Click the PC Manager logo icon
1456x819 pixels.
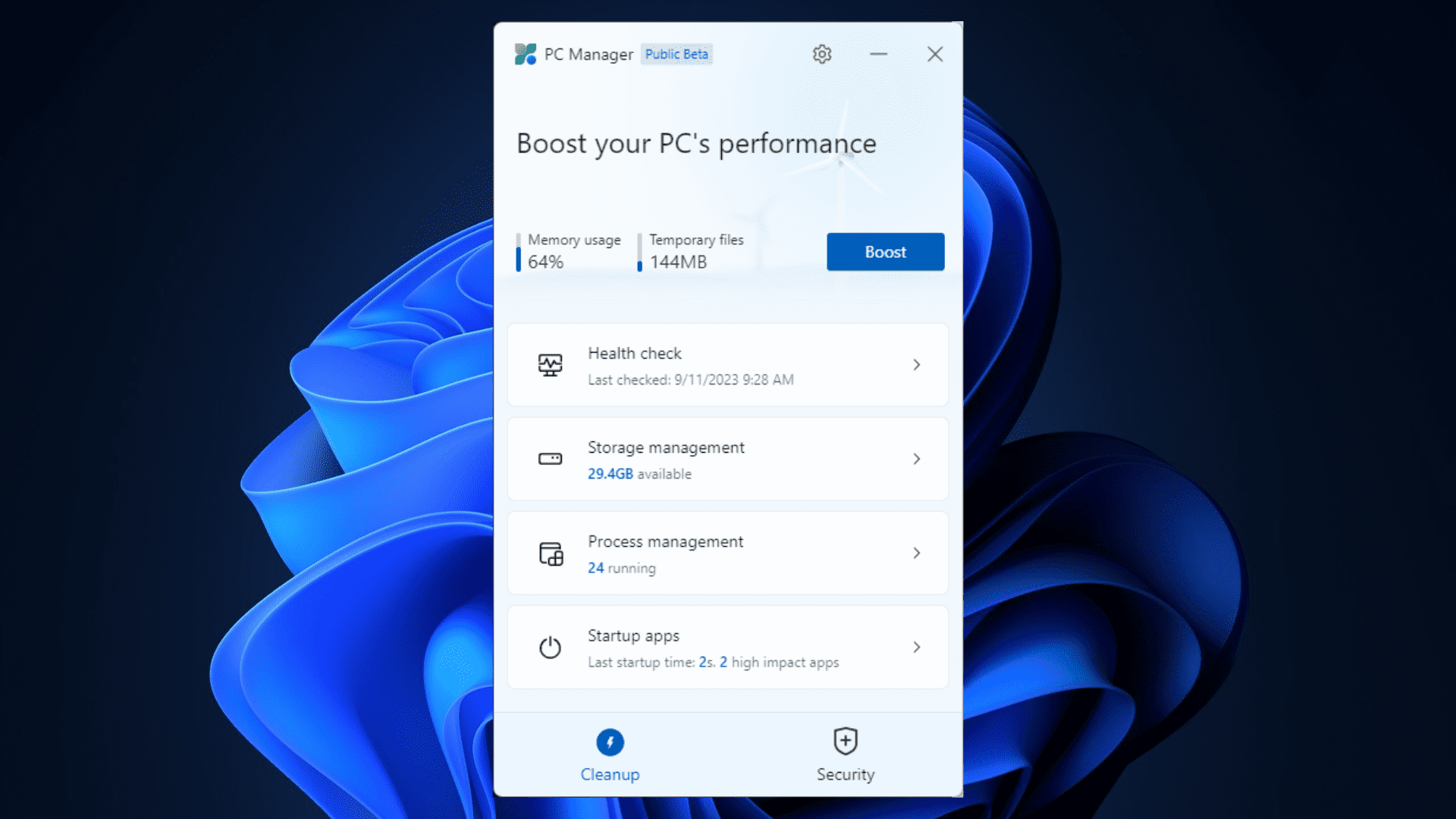coord(526,55)
